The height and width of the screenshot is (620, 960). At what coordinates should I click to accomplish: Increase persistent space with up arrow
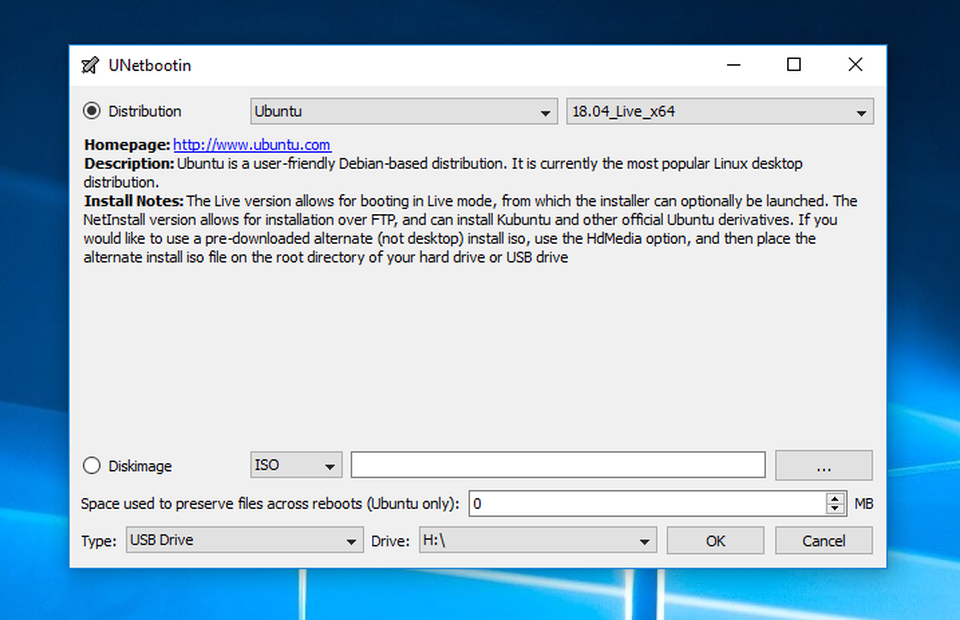835,498
